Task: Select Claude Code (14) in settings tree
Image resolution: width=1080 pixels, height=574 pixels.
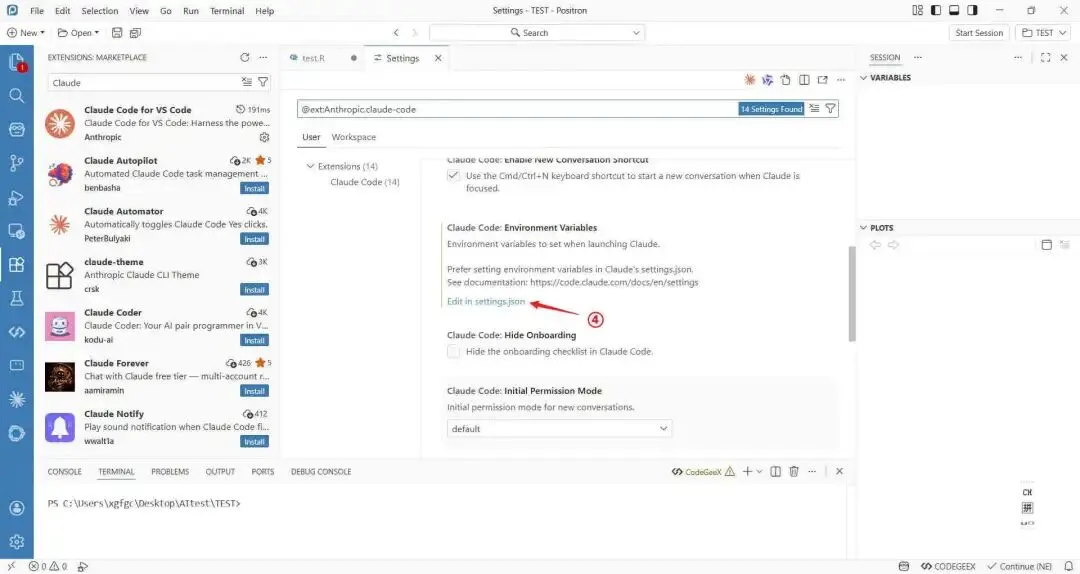Action: coord(364,182)
